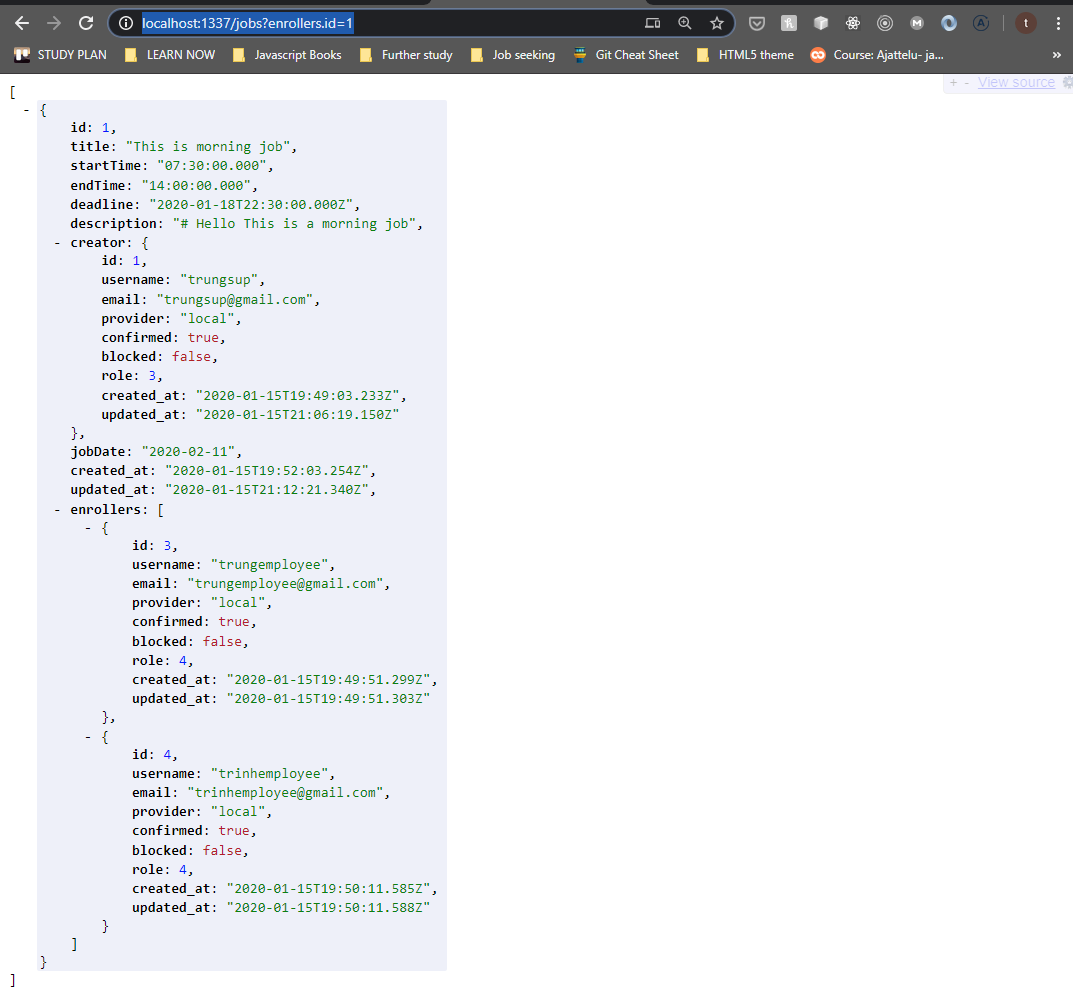
Task: Open the Javascript Books bookmark folder
Action: (x=287, y=55)
